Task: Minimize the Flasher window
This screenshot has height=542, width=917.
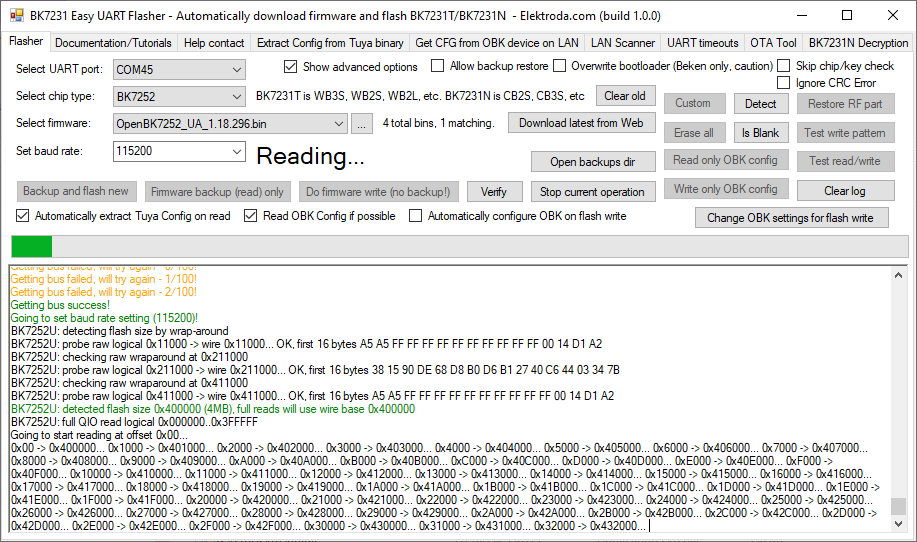Action: [x=801, y=15]
